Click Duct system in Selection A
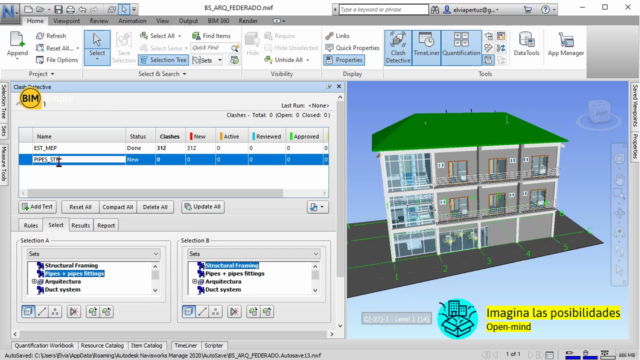640x360 pixels. [62, 290]
